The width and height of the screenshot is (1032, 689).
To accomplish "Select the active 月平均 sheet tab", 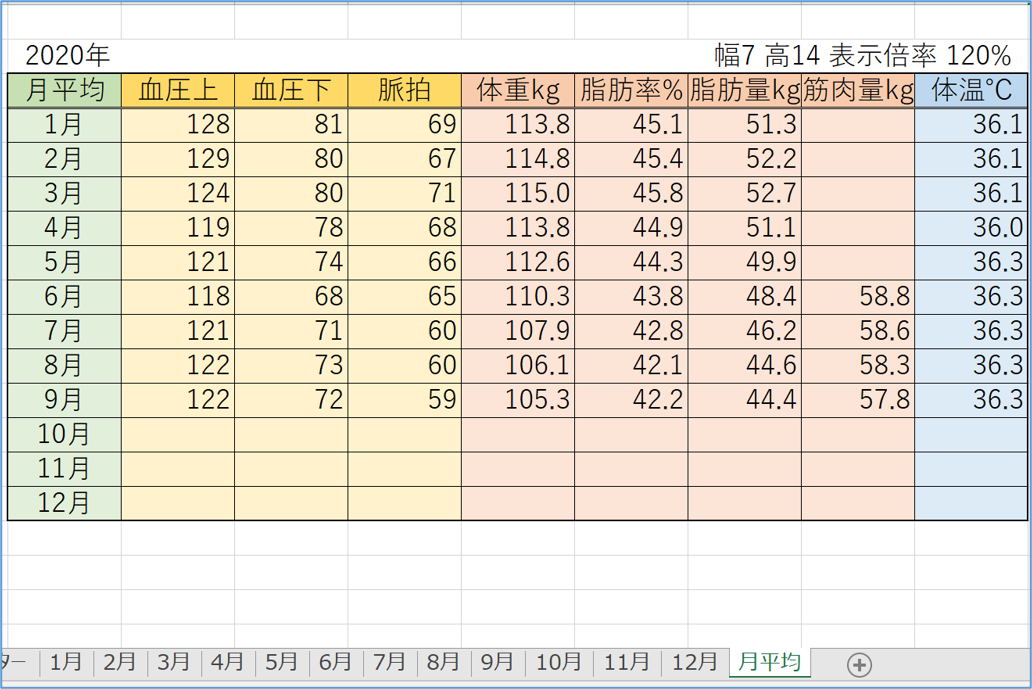I will coord(769,661).
